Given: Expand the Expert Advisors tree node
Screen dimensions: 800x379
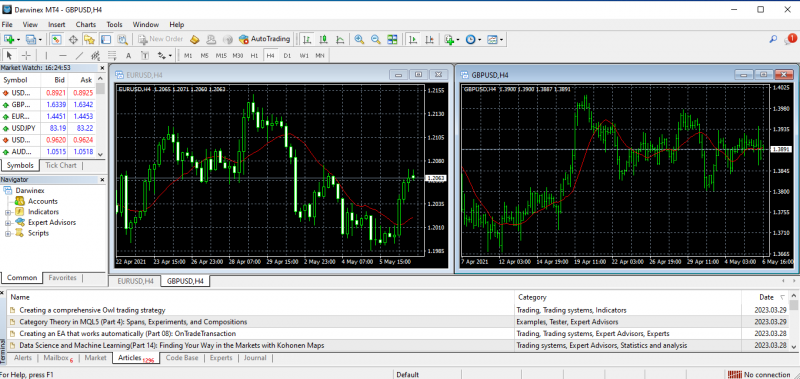Looking at the screenshot, I should [8, 223].
